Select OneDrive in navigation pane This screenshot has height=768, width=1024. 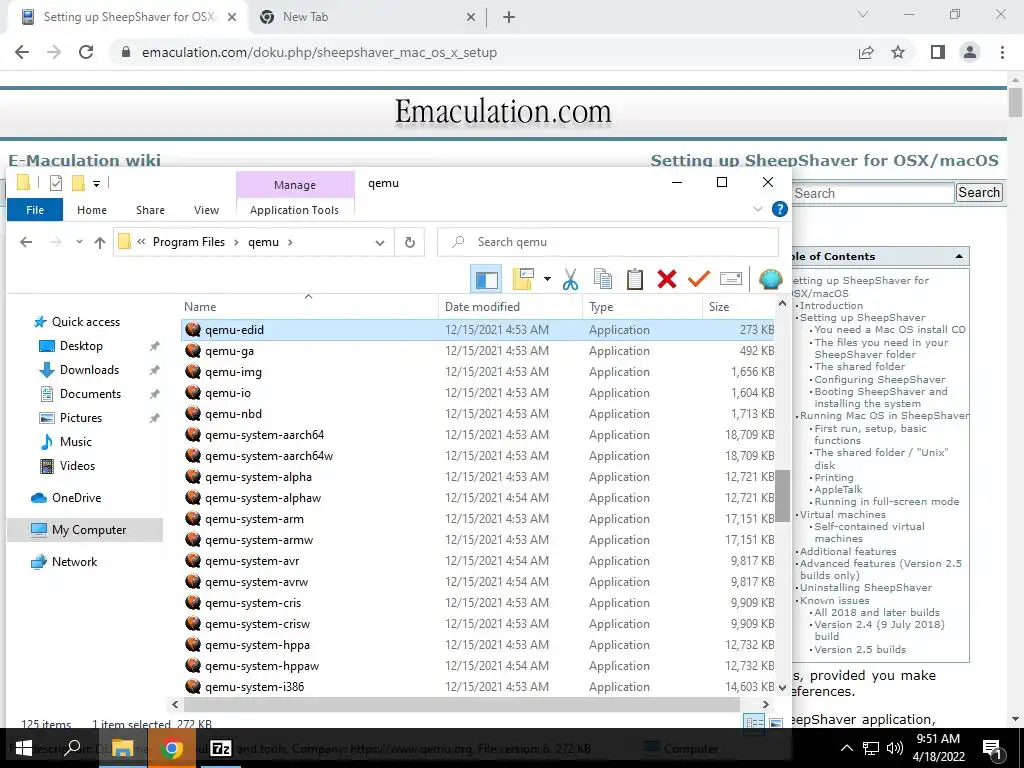click(76, 498)
